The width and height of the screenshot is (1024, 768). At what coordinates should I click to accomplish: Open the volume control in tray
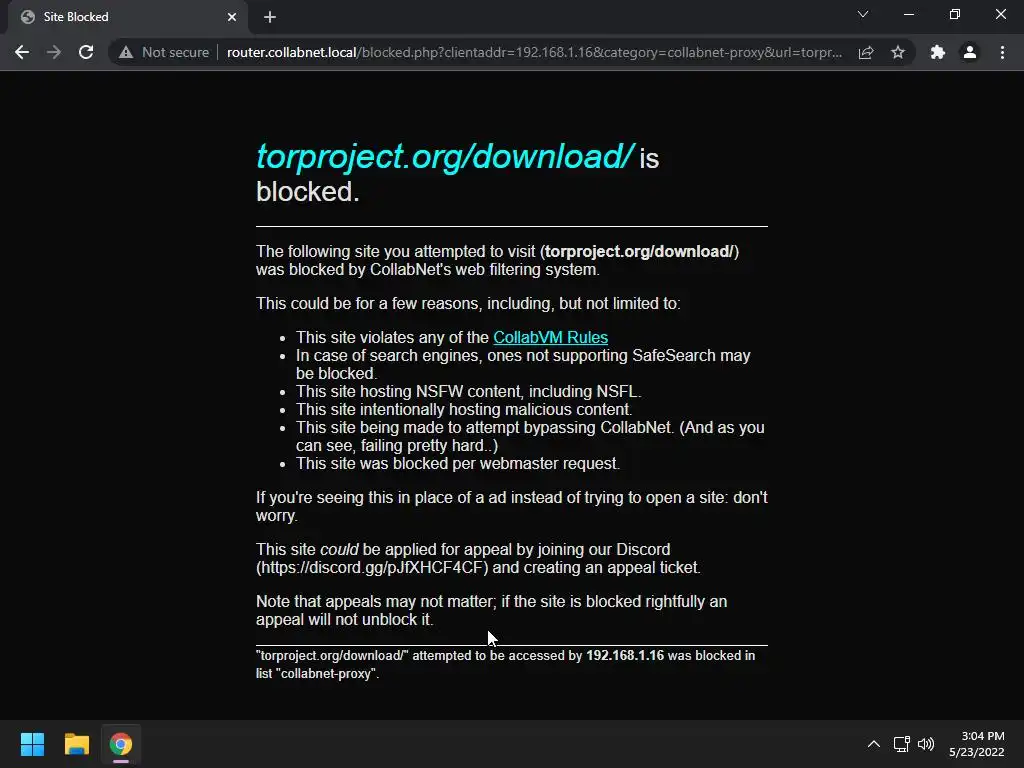click(926, 744)
